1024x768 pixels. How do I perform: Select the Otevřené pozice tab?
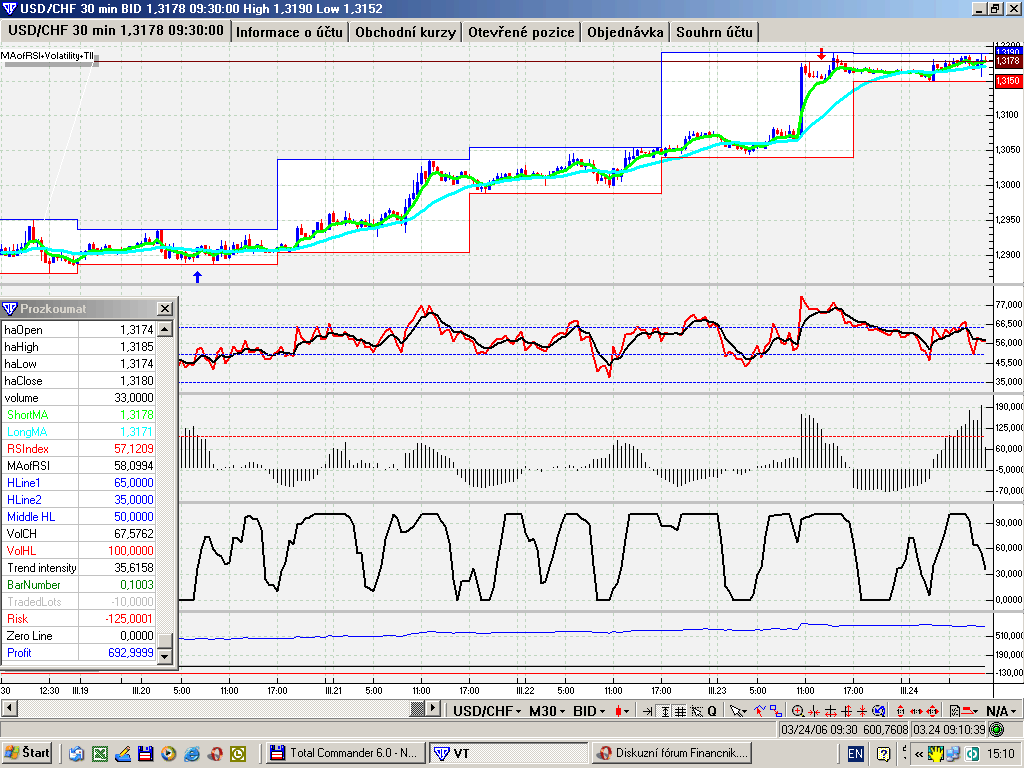521,32
